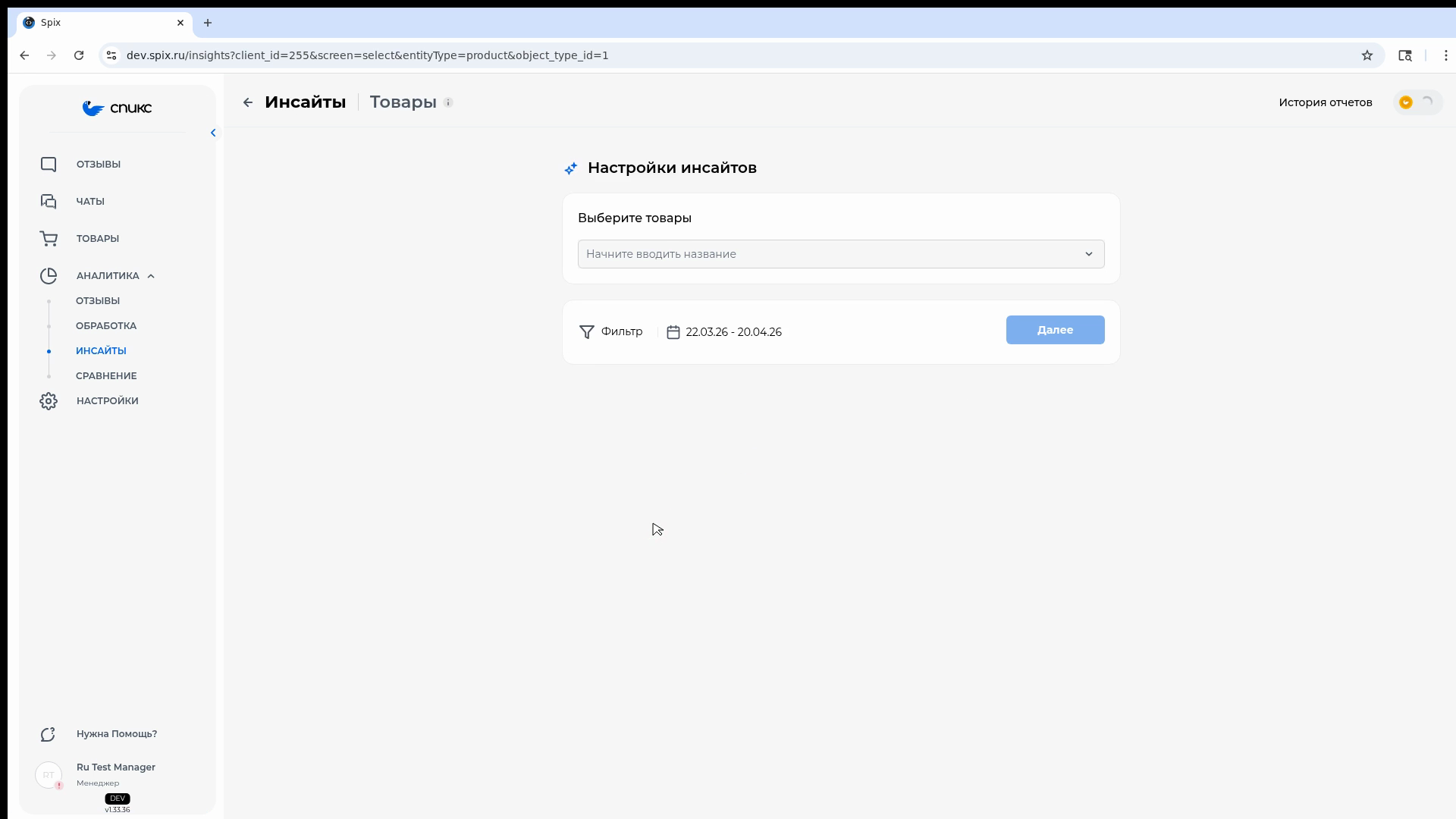Click the Настройки инсайтов heading text
This screenshot has height=819, width=1456.
pos(672,168)
